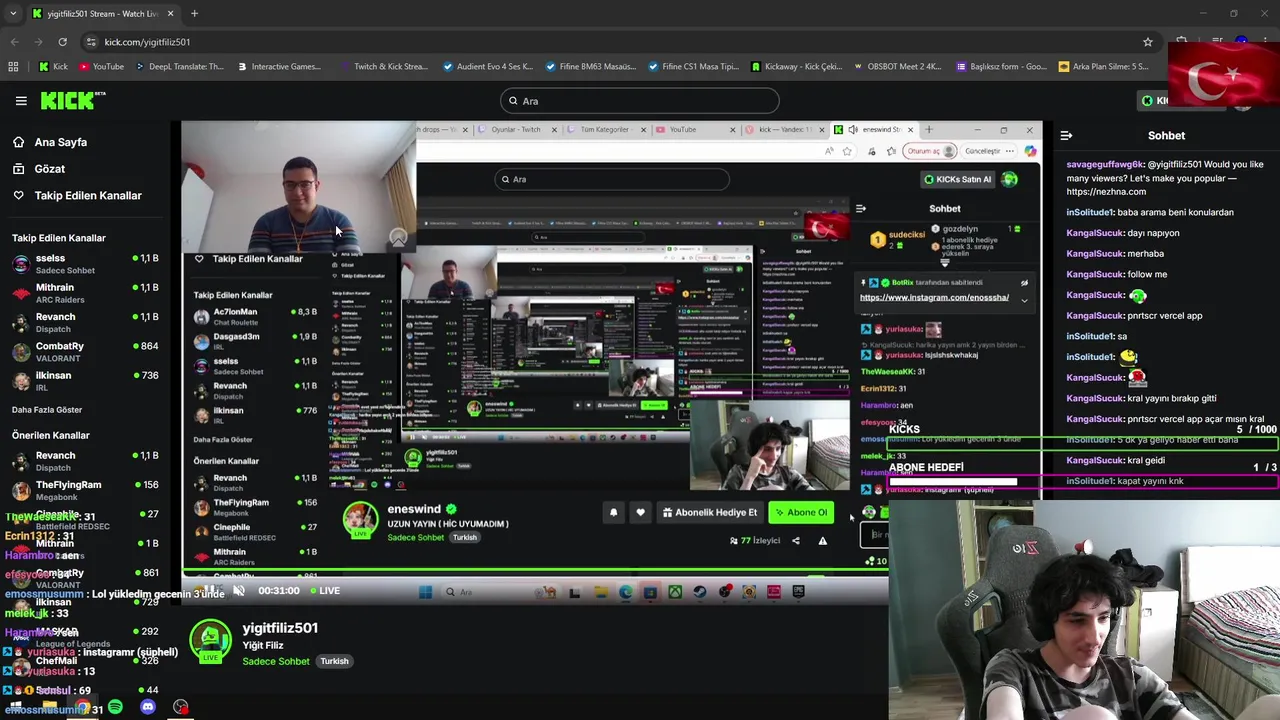Toggle the heart follow button for eneswind
Image resolution: width=1280 pixels, height=720 pixels.
[x=641, y=513]
